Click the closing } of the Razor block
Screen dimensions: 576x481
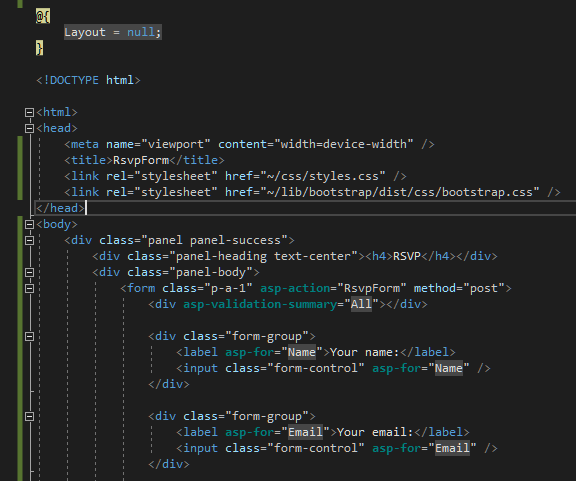coord(39,49)
